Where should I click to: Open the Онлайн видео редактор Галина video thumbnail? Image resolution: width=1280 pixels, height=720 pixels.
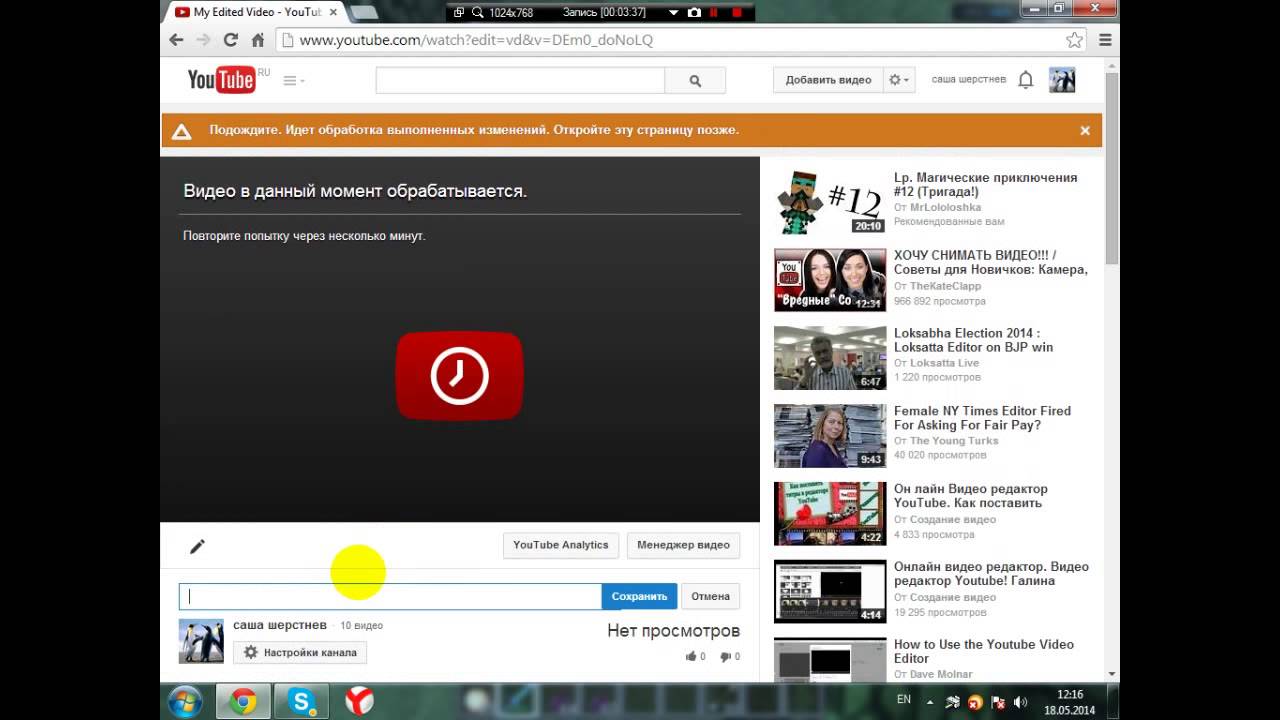click(830, 591)
